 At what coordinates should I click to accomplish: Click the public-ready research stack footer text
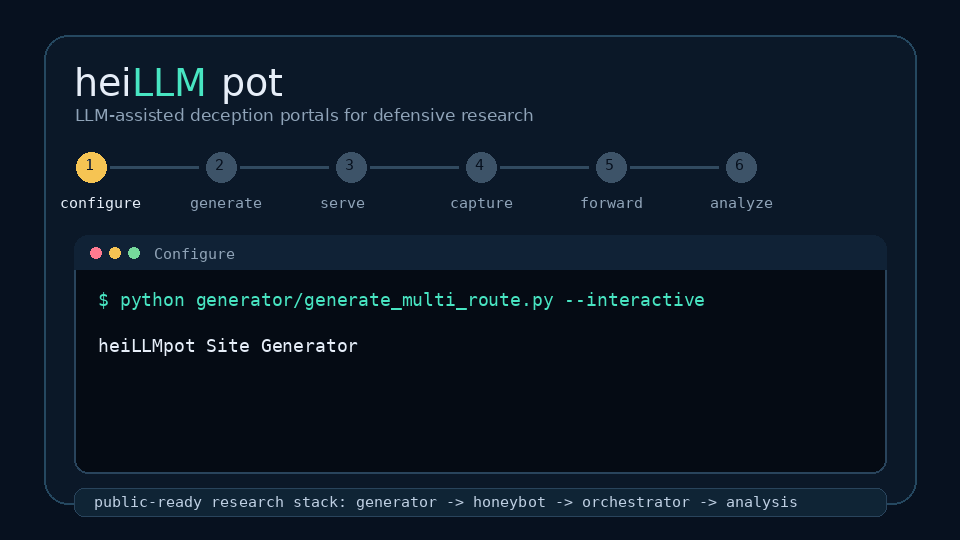point(446,502)
